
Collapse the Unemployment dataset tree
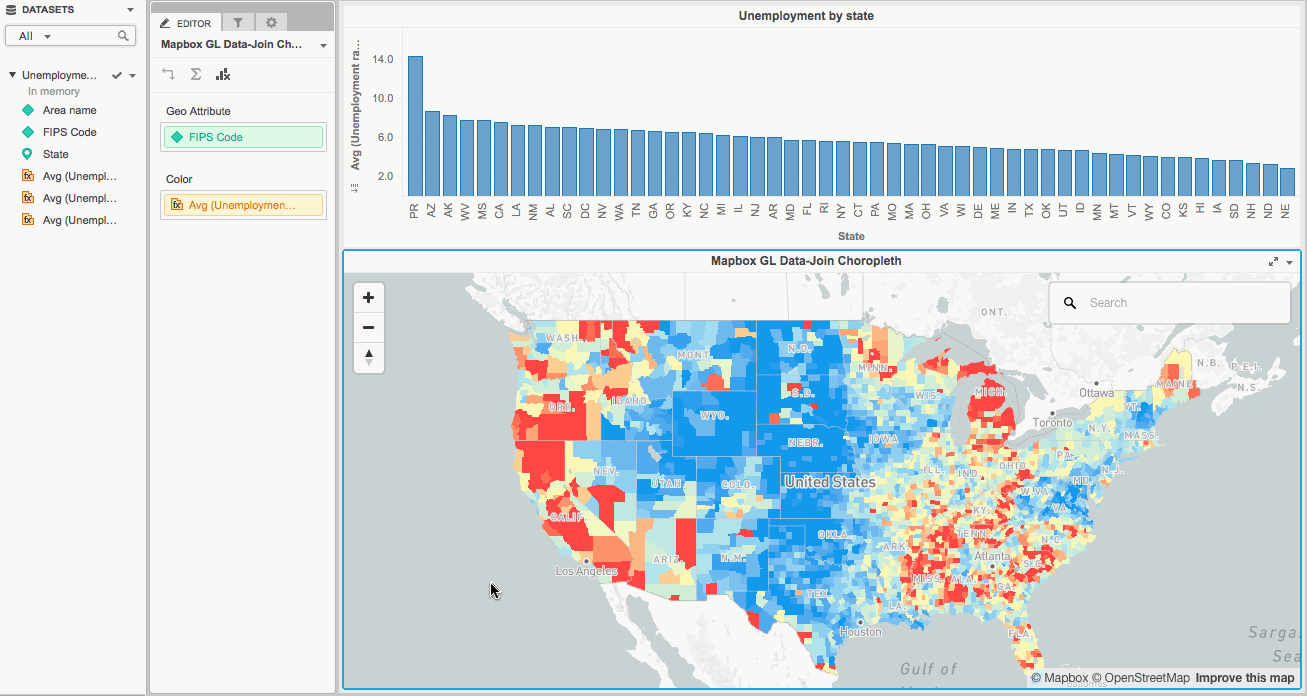(x=11, y=74)
